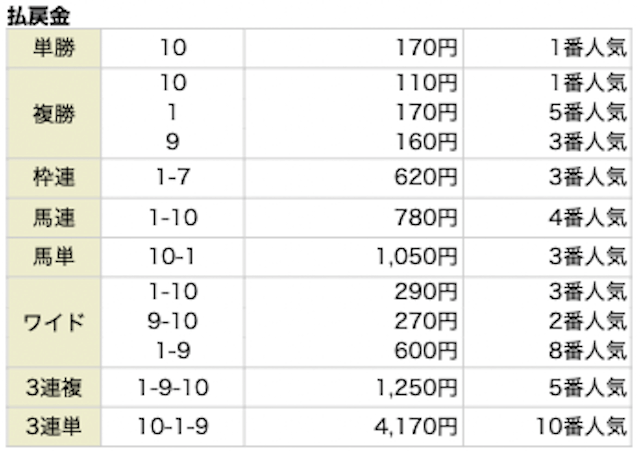Select the 780円 payout in 馬連 row

coord(426,217)
